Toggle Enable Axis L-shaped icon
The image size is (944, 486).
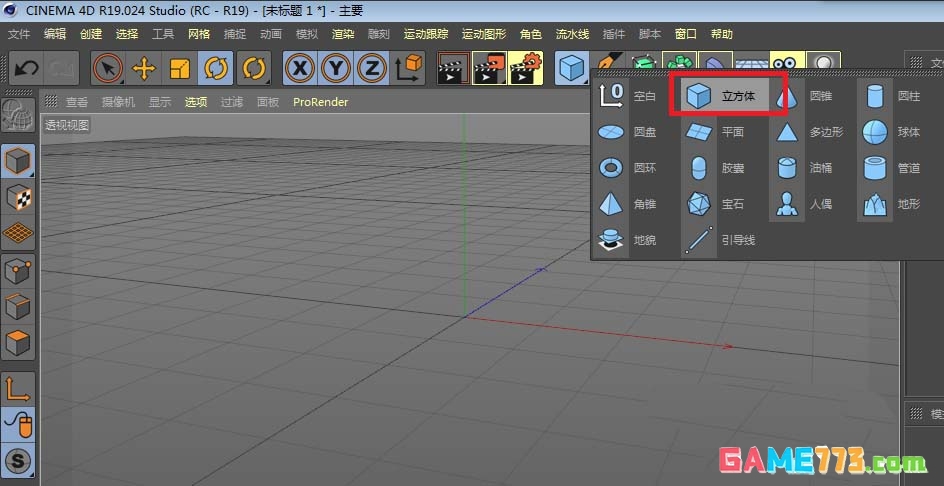[x=17, y=389]
